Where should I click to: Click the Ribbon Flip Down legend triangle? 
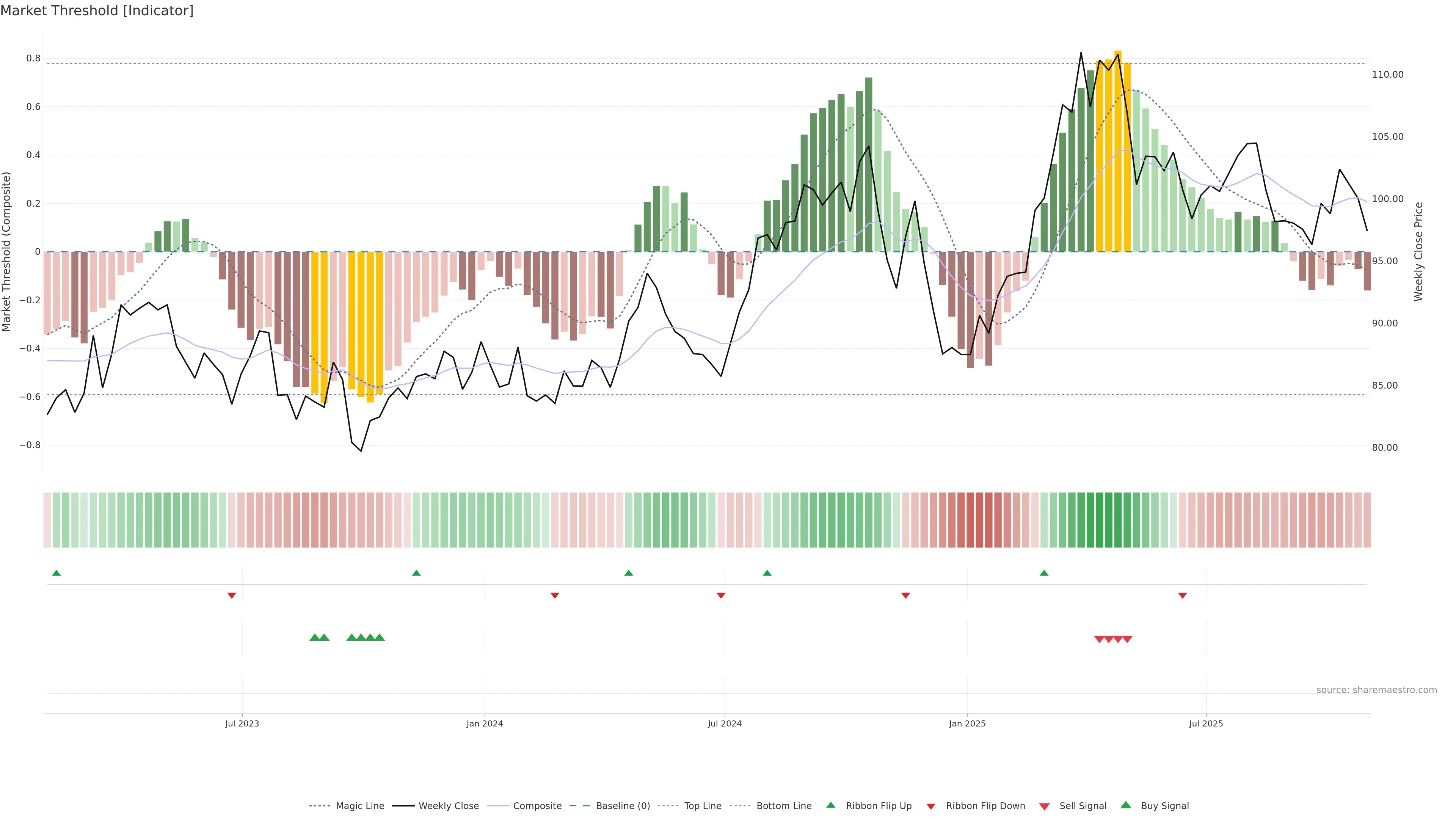tap(931, 806)
